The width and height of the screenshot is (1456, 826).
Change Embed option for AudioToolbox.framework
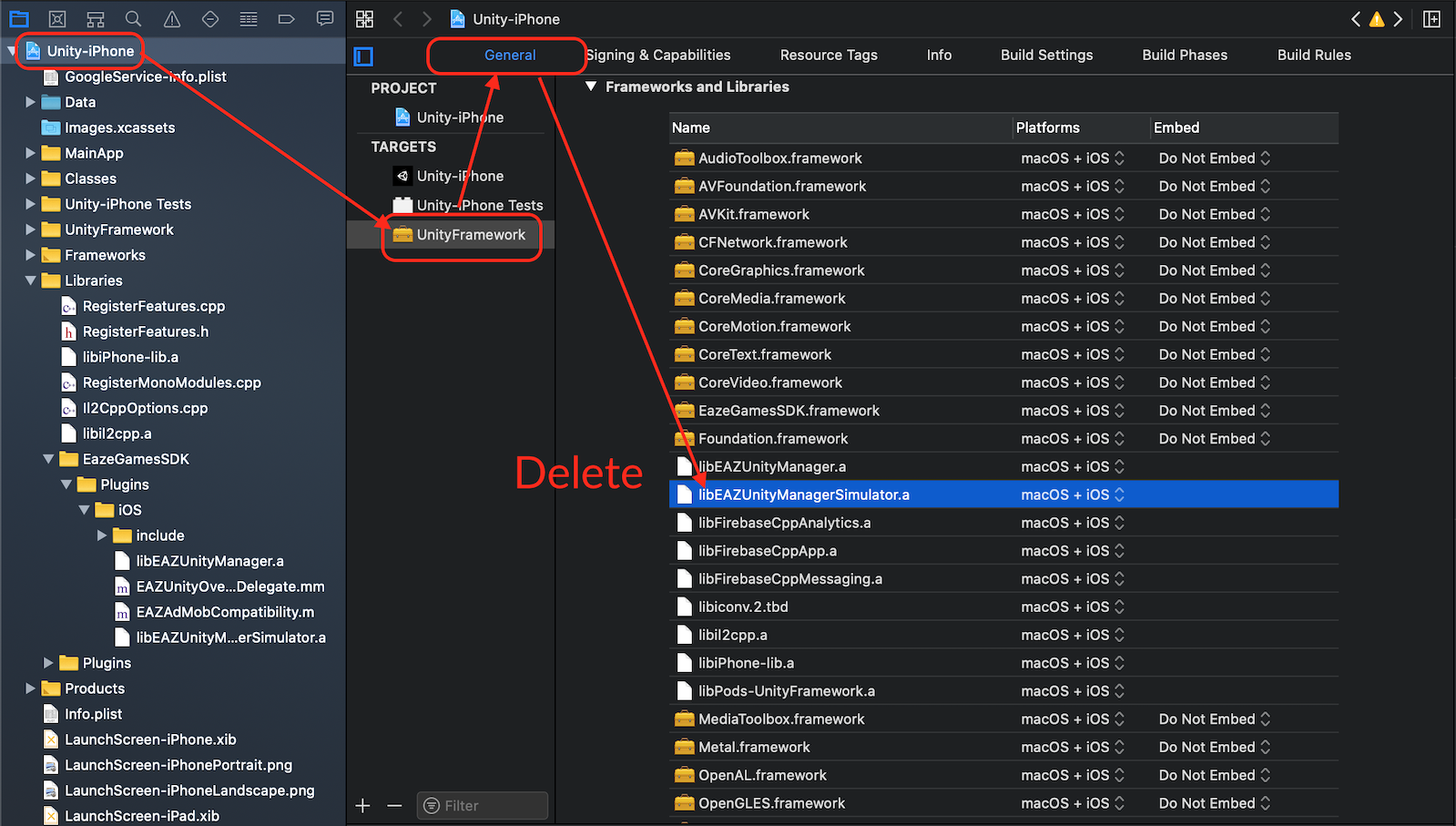pos(1214,158)
